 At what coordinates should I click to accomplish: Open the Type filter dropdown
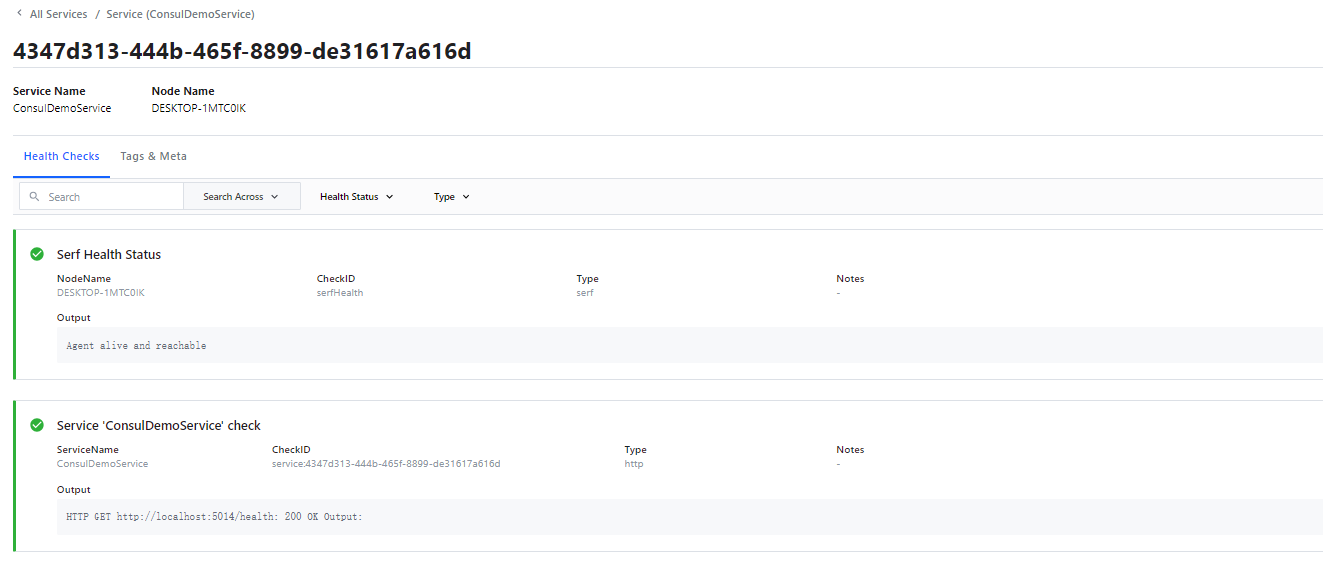click(451, 197)
